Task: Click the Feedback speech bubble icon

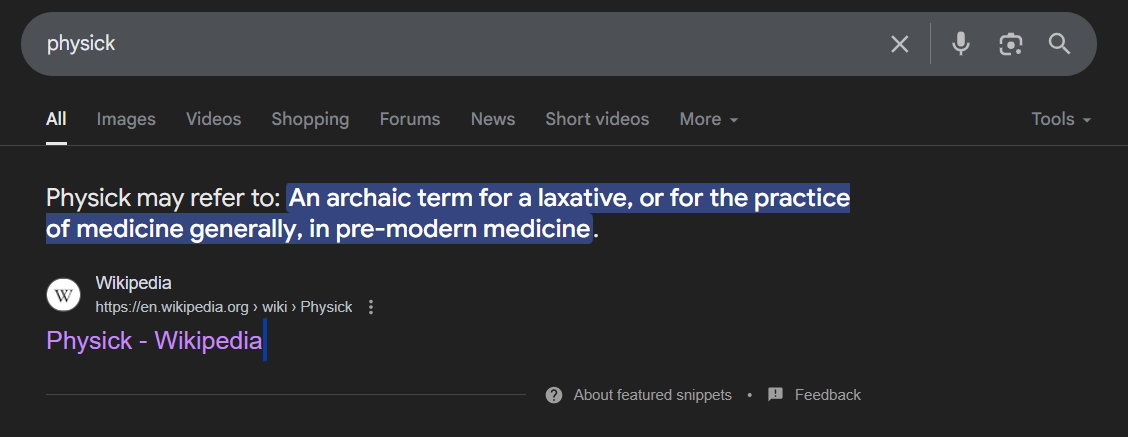Action: (776, 395)
